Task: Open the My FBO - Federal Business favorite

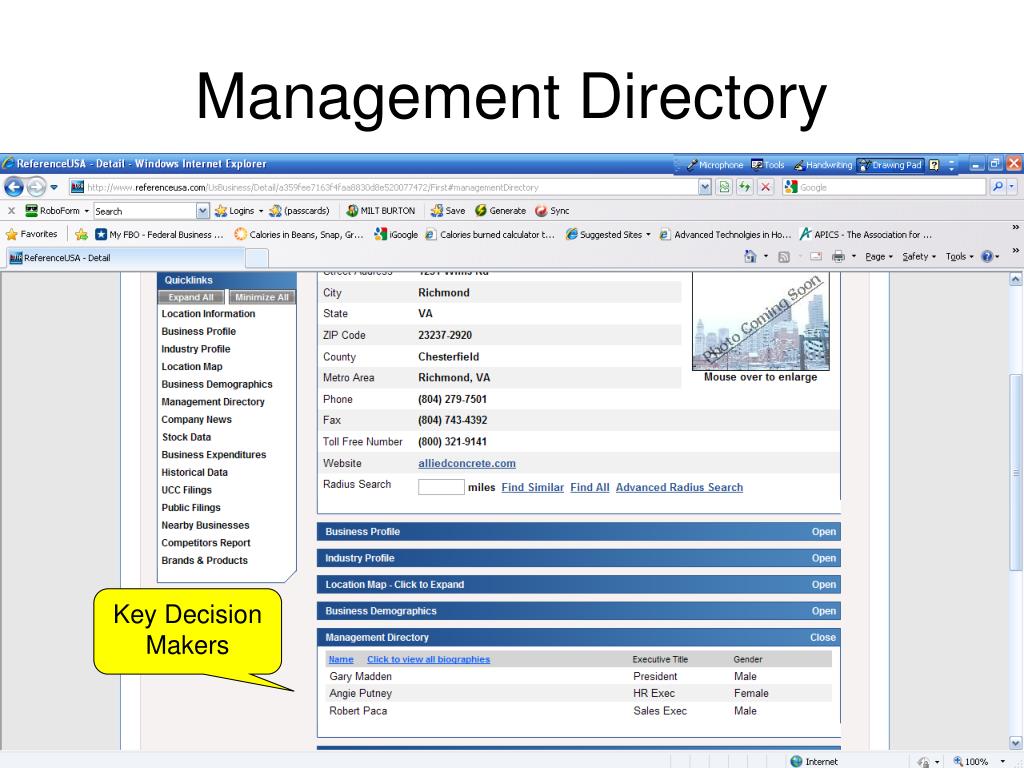Action: pyautogui.click(x=159, y=234)
